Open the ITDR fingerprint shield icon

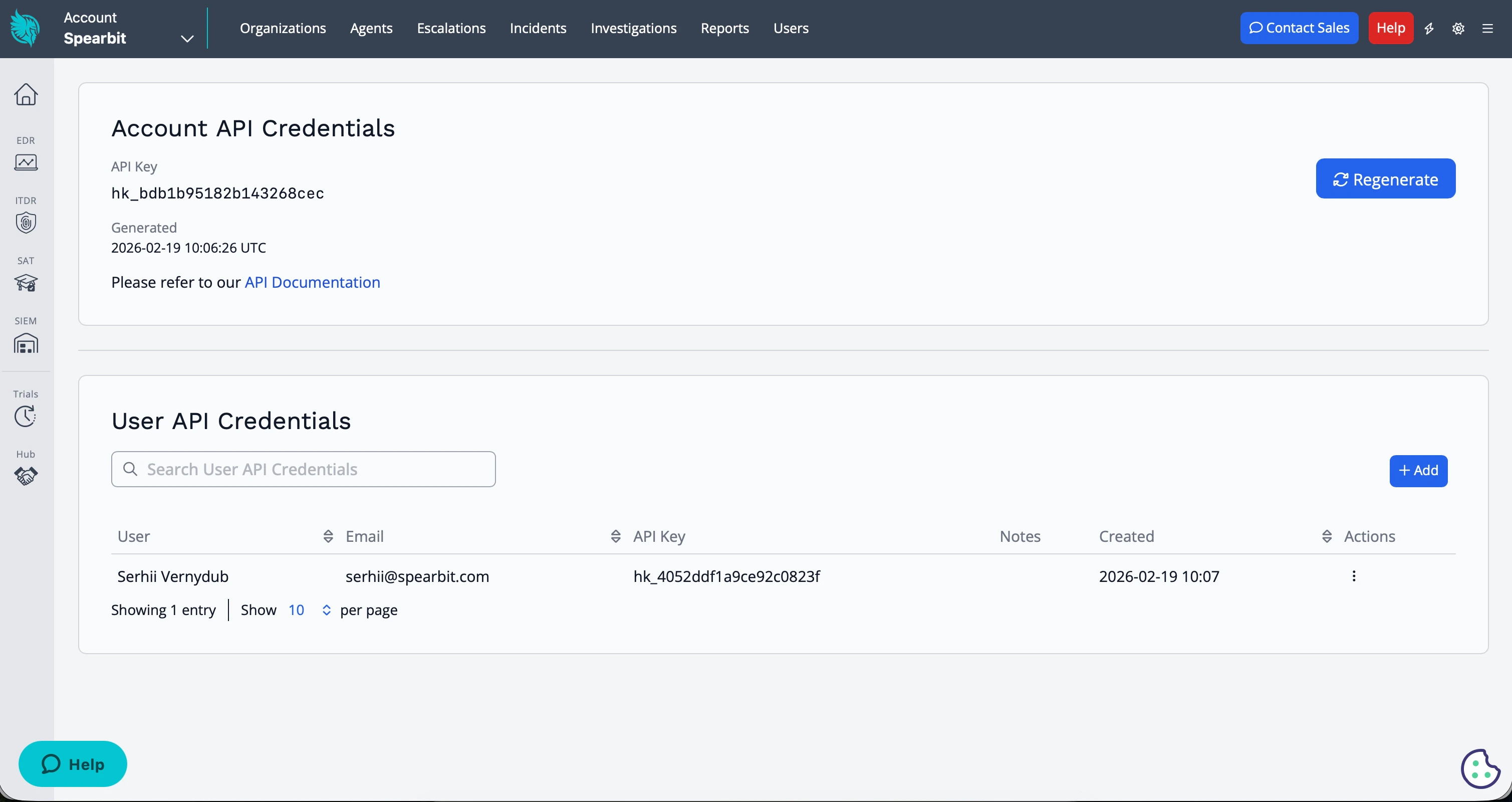pyautogui.click(x=26, y=223)
